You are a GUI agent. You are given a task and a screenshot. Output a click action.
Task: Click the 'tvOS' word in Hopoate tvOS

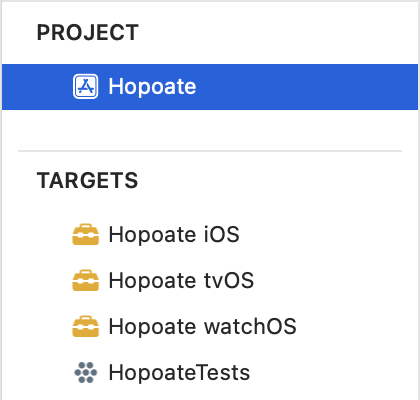(x=229, y=280)
